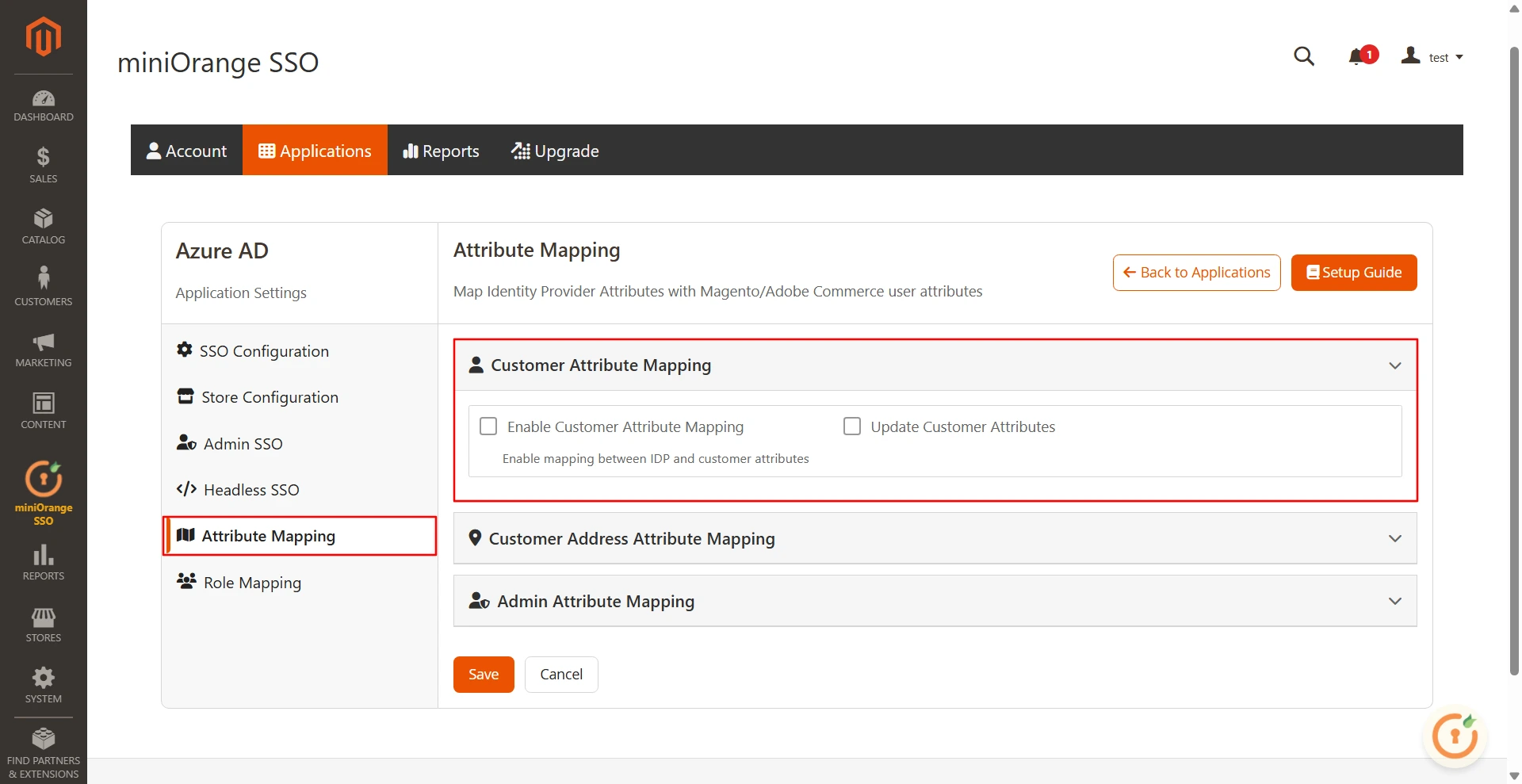The image size is (1522, 784).
Task: Expand Customer Address Attribute Mapping
Action: 1394,538
